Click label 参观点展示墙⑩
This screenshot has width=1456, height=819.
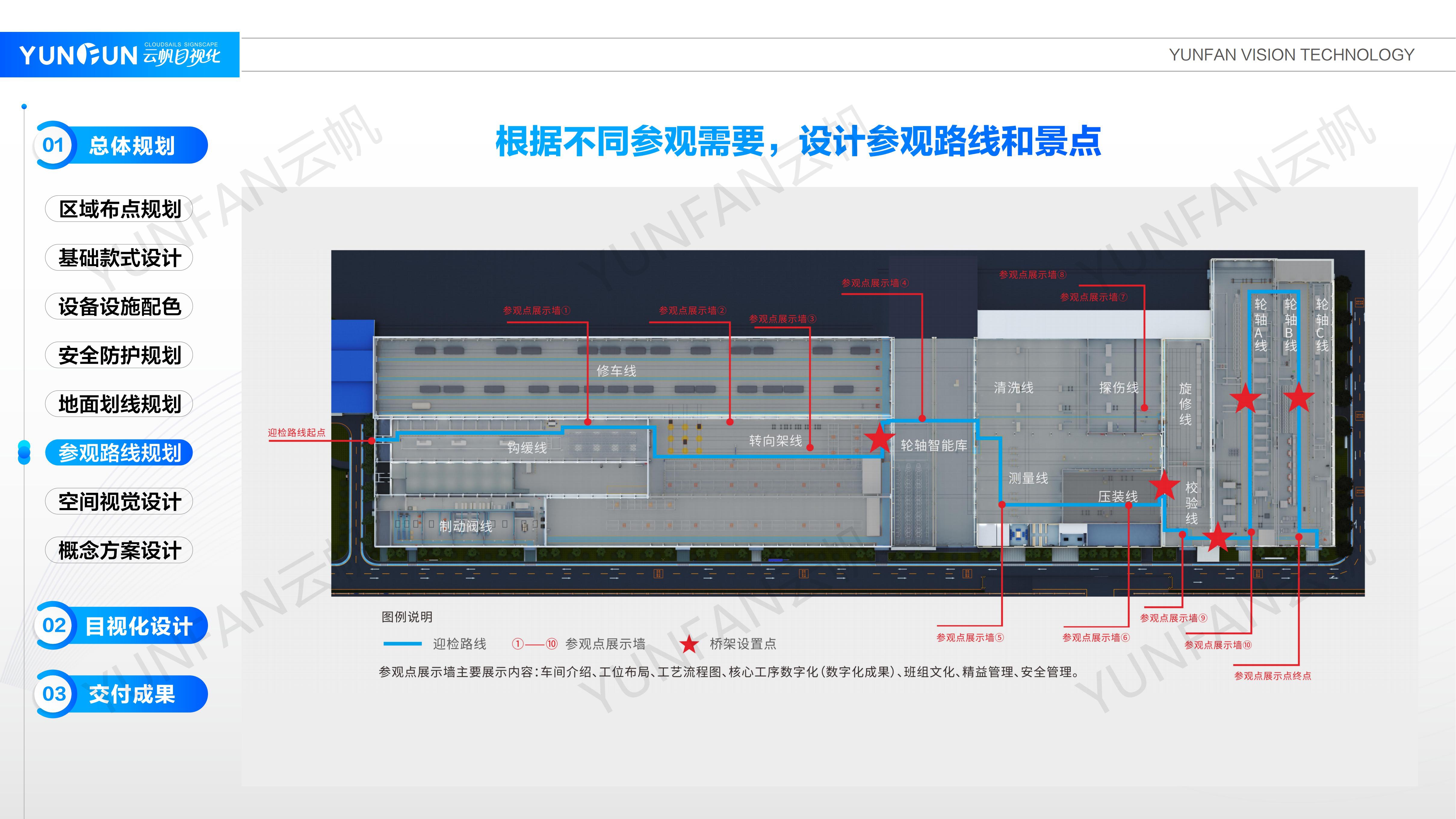[1218, 645]
